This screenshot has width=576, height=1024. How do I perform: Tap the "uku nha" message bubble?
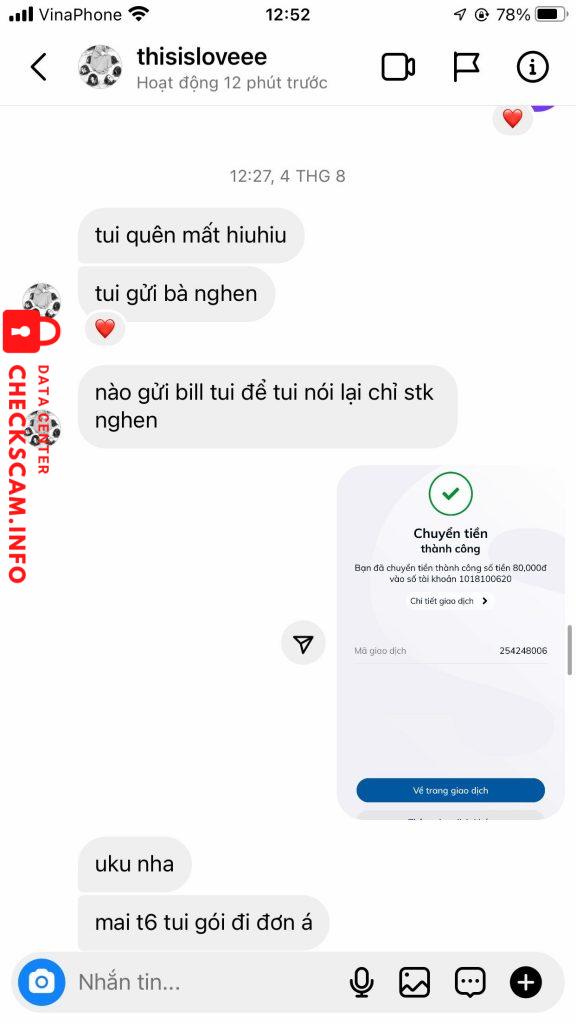coord(135,864)
